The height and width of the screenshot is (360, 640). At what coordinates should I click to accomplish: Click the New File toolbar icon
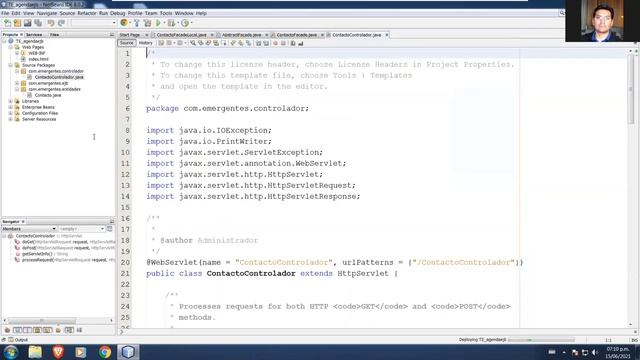click(x=7, y=23)
